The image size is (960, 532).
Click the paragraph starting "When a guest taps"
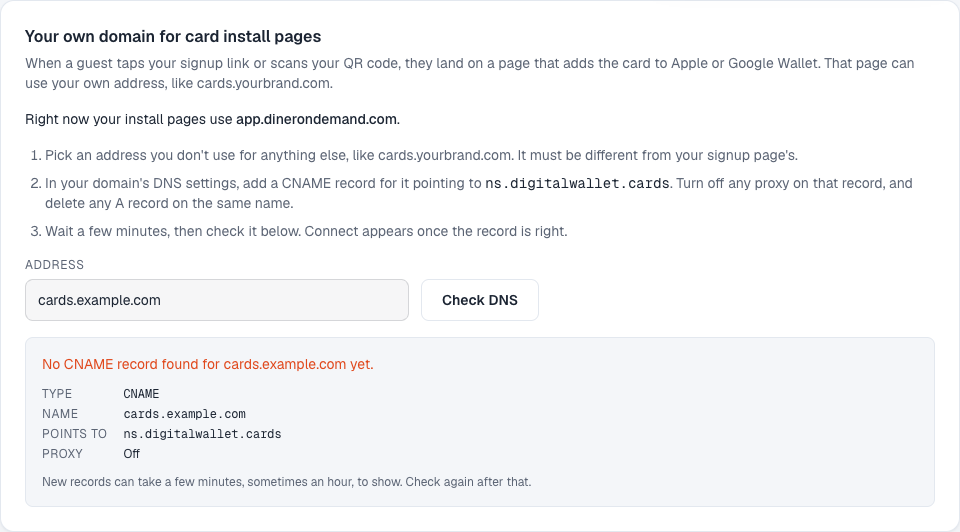click(470, 73)
